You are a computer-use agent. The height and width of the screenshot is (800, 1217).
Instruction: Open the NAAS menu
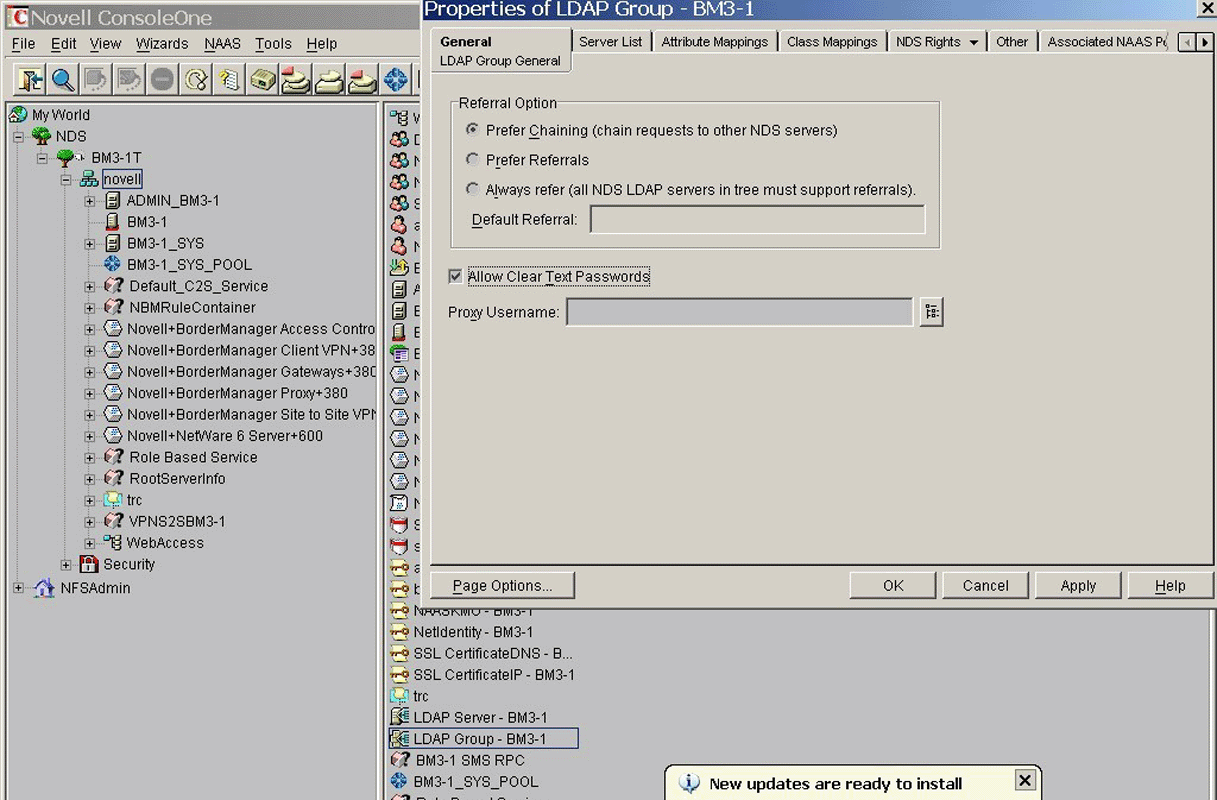click(x=222, y=44)
